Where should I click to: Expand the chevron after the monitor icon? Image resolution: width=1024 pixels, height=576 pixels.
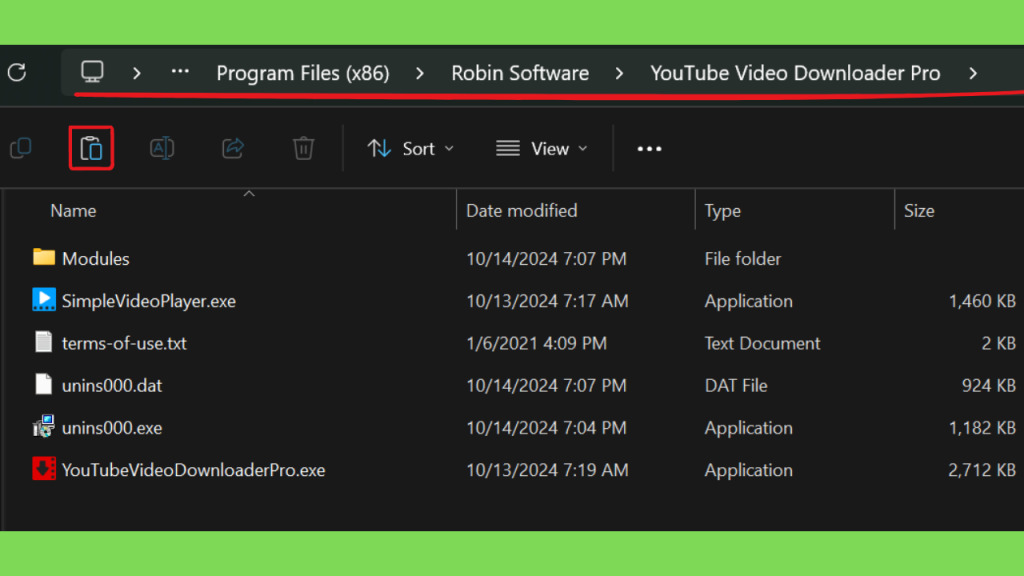tap(136, 73)
